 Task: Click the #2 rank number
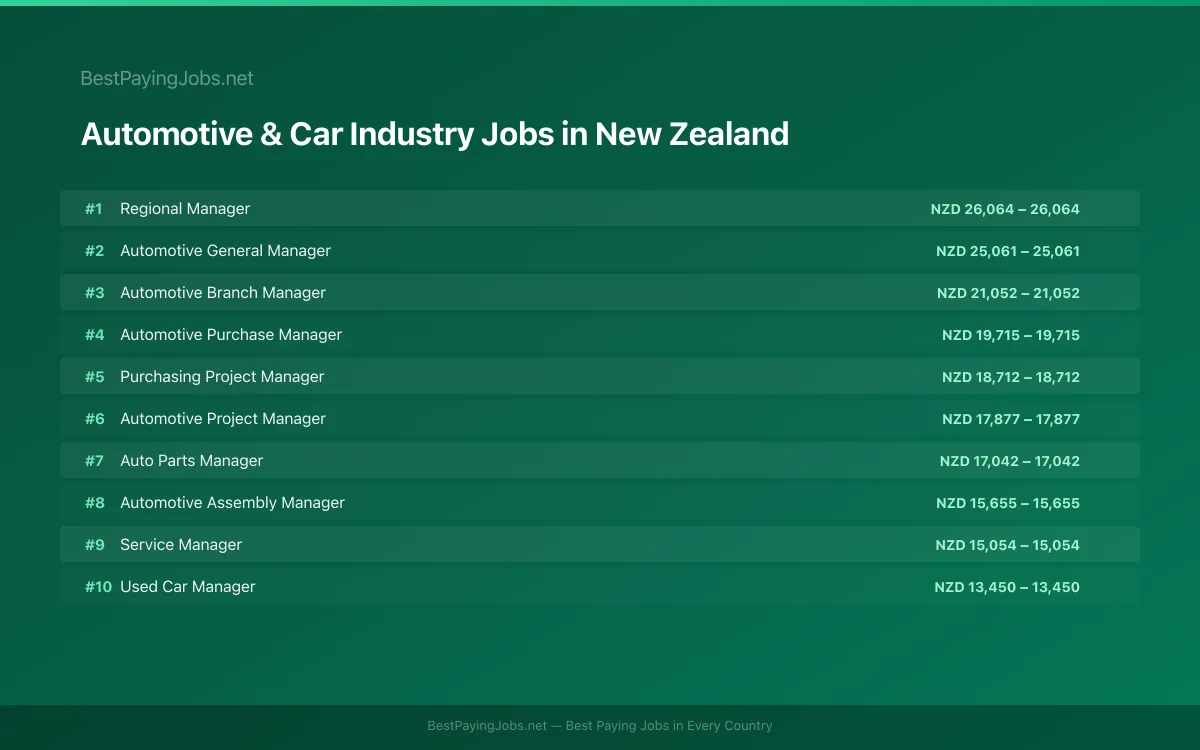(x=94, y=251)
